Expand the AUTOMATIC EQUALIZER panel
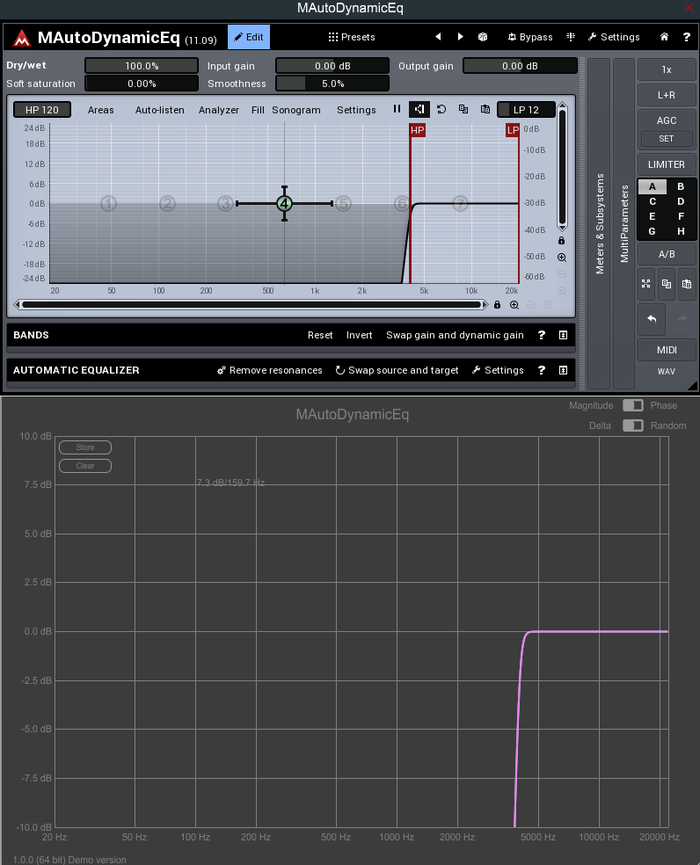This screenshot has height=865, width=700. pos(563,370)
